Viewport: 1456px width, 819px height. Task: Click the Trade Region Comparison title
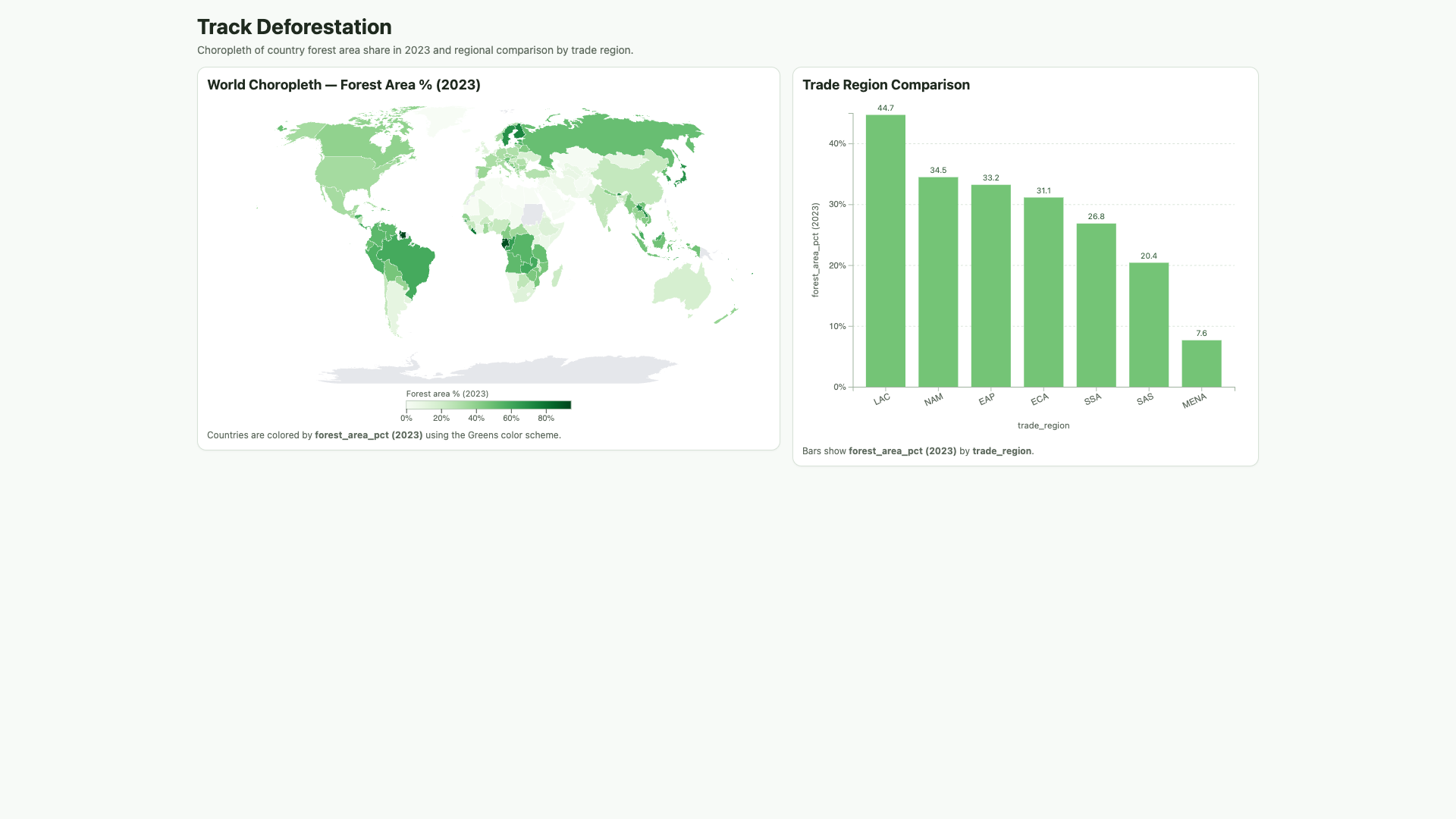(x=886, y=85)
